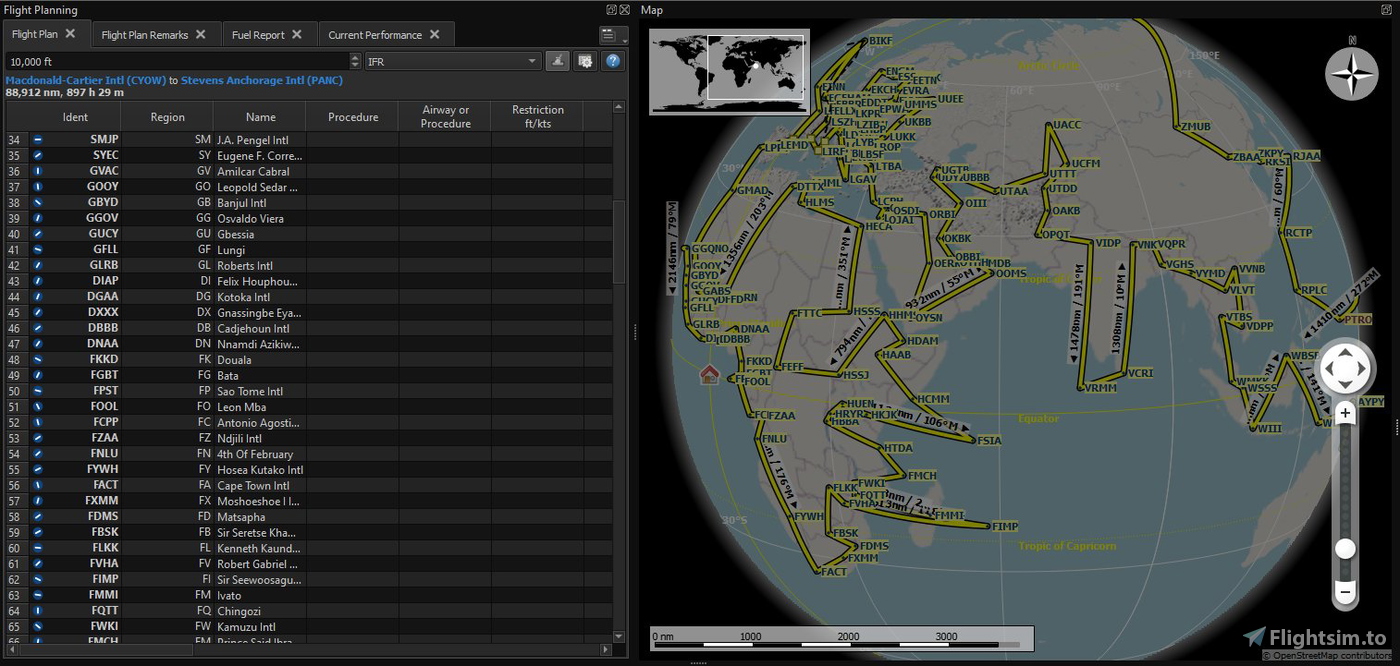Click the map zoom slider handle

point(1345,548)
